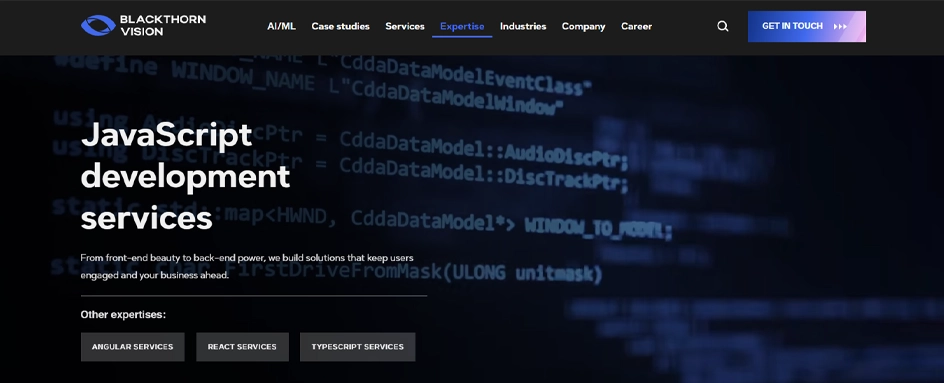Viewport: 944px width, 383px height.
Task: Go to Case studies
Action: tap(340, 26)
